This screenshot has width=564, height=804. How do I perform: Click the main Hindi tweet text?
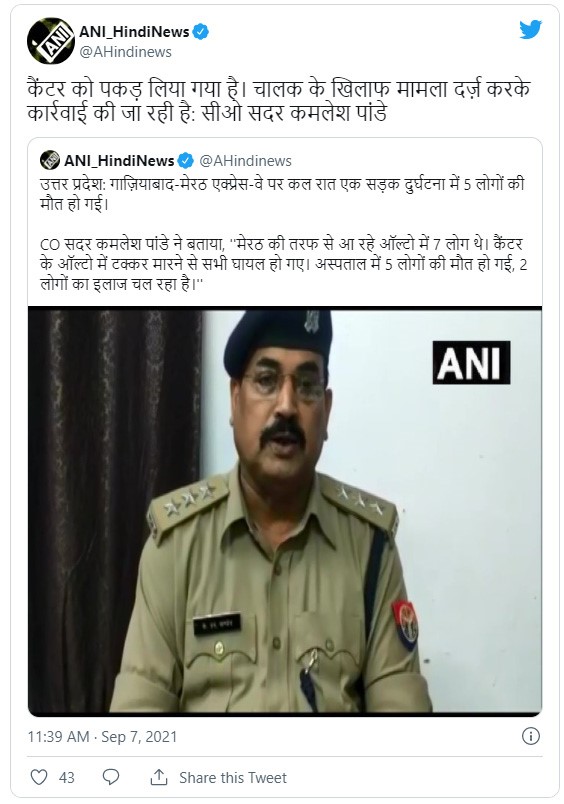[278, 100]
